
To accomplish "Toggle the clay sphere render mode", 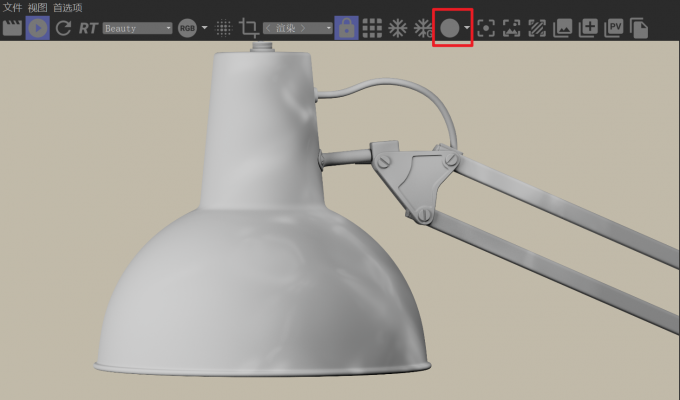I will coord(449,28).
